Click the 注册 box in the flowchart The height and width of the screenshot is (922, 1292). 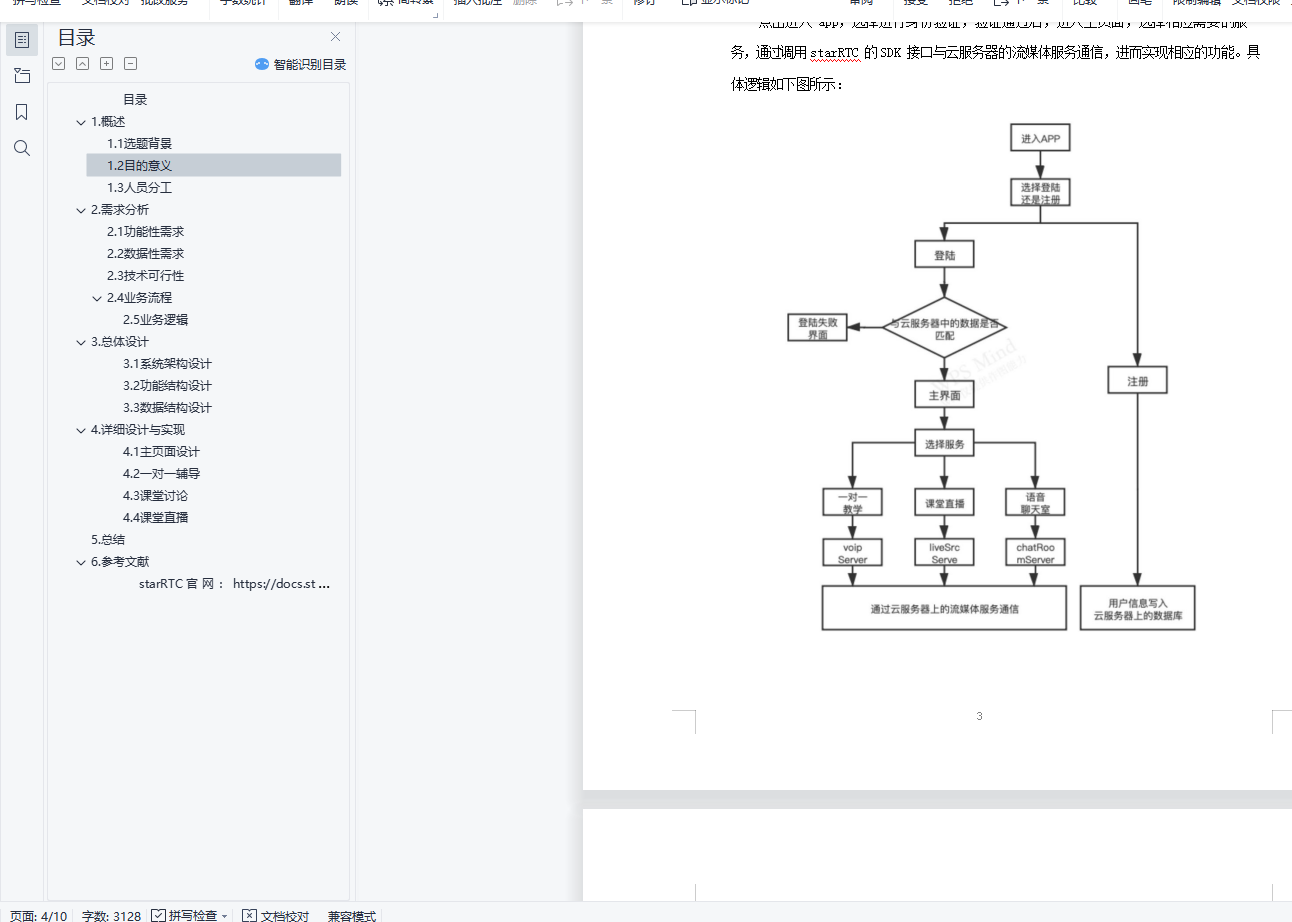1138,381
